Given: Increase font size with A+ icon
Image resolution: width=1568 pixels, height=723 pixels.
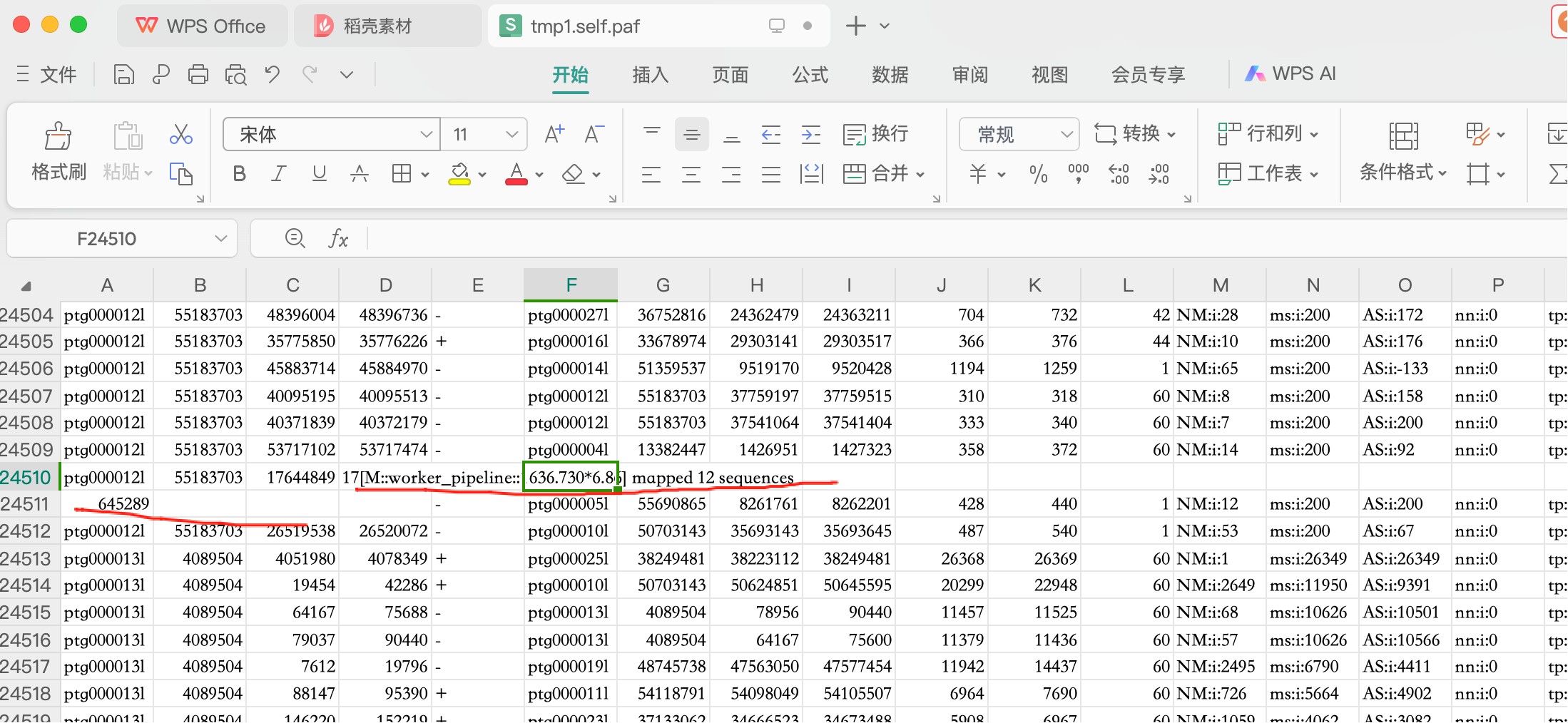Looking at the screenshot, I should (x=554, y=134).
